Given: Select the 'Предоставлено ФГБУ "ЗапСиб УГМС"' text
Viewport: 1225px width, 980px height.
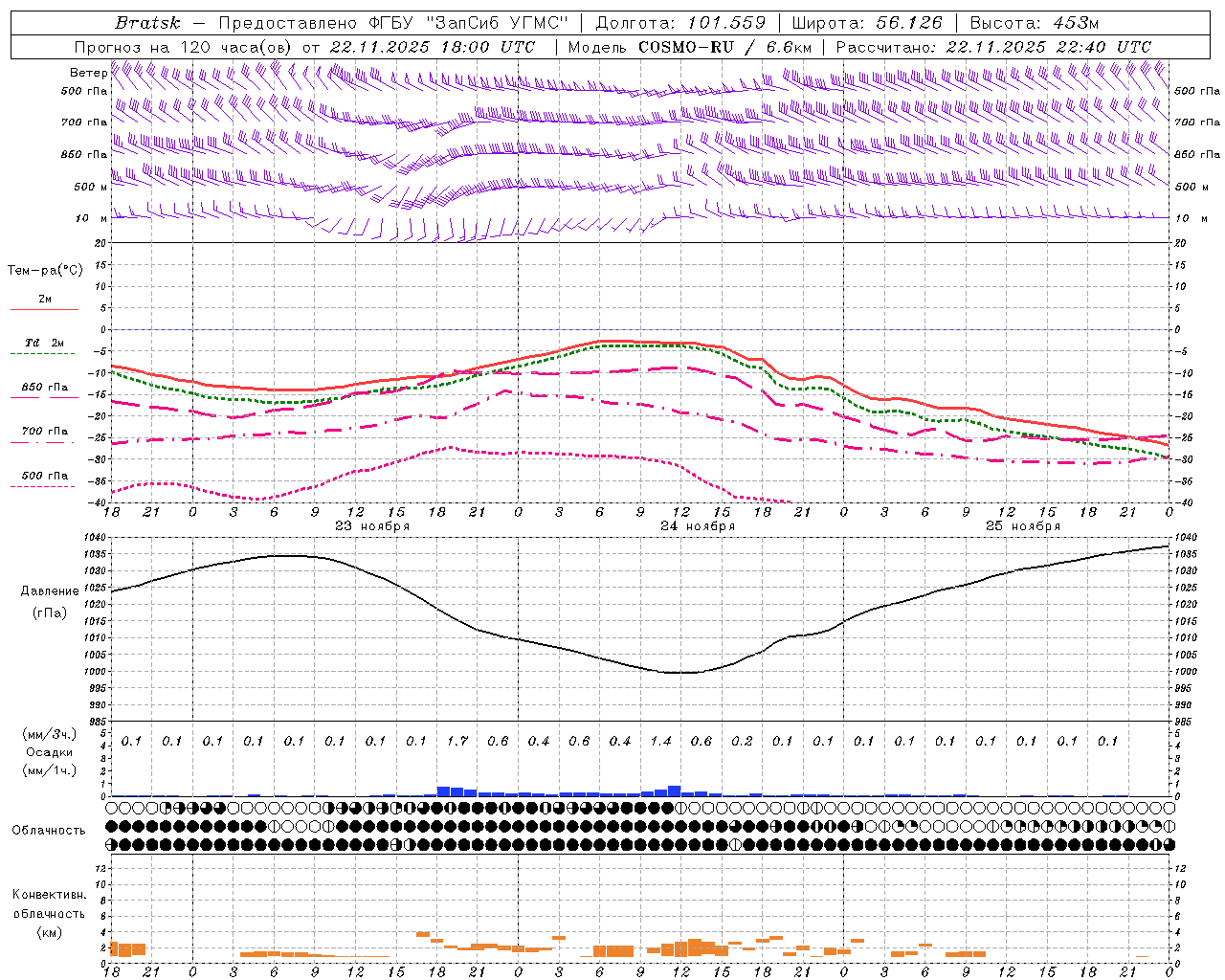Looking at the screenshot, I should click(393, 23).
